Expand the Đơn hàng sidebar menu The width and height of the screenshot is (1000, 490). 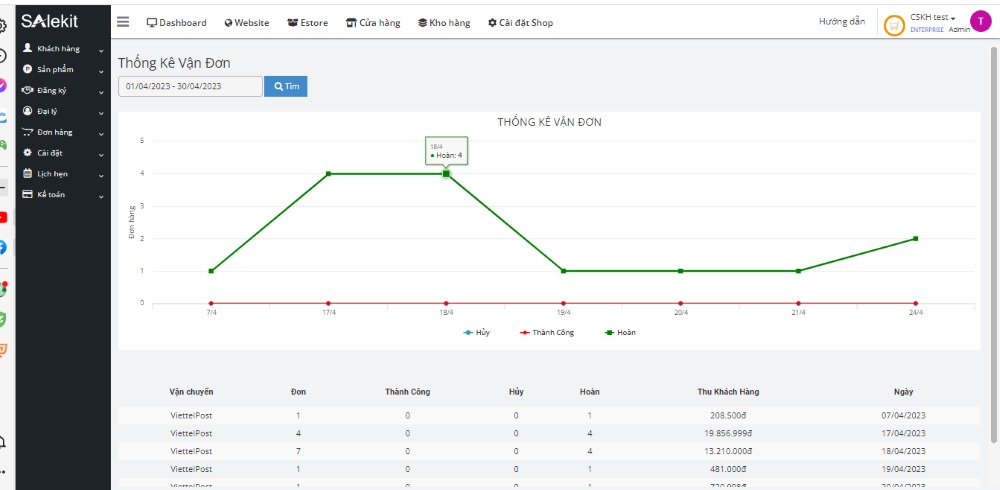63,132
